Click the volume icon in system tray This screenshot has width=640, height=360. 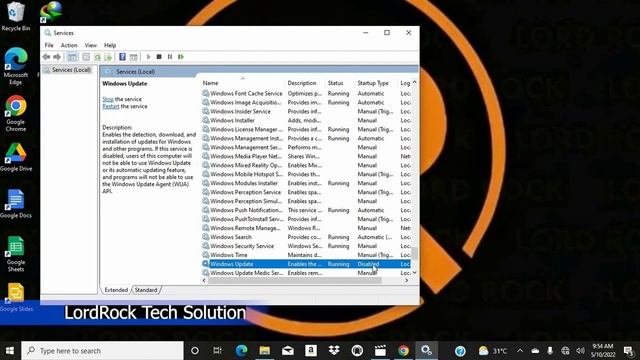click(x=580, y=351)
